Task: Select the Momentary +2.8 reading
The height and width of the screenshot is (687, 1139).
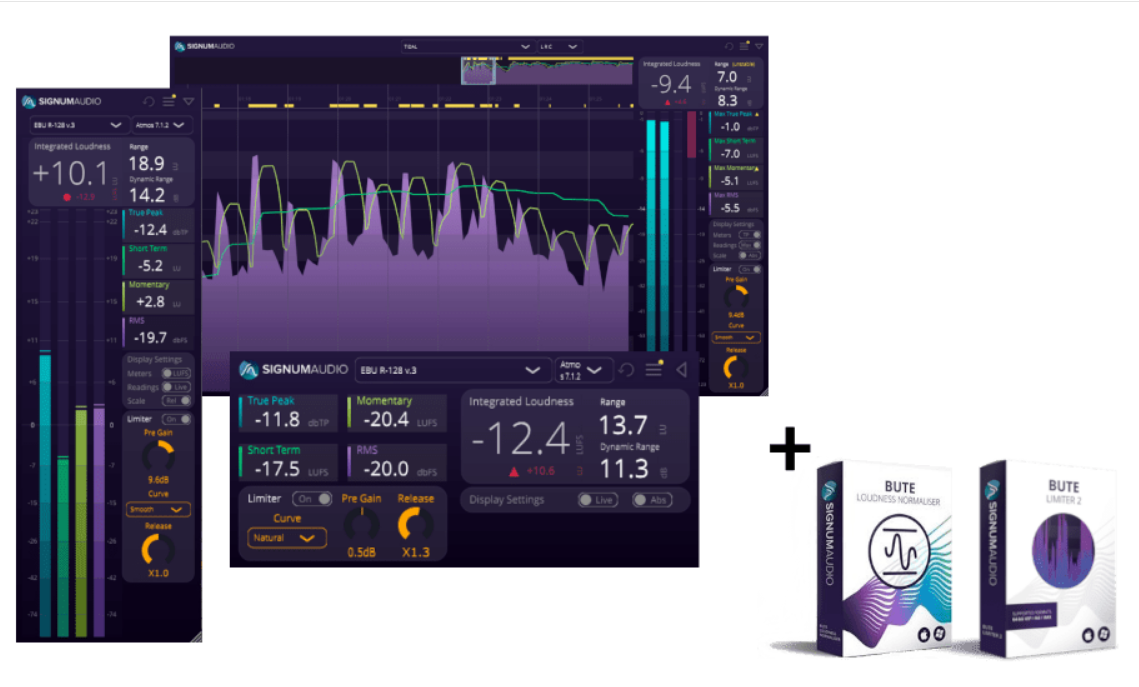Action: [158, 296]
